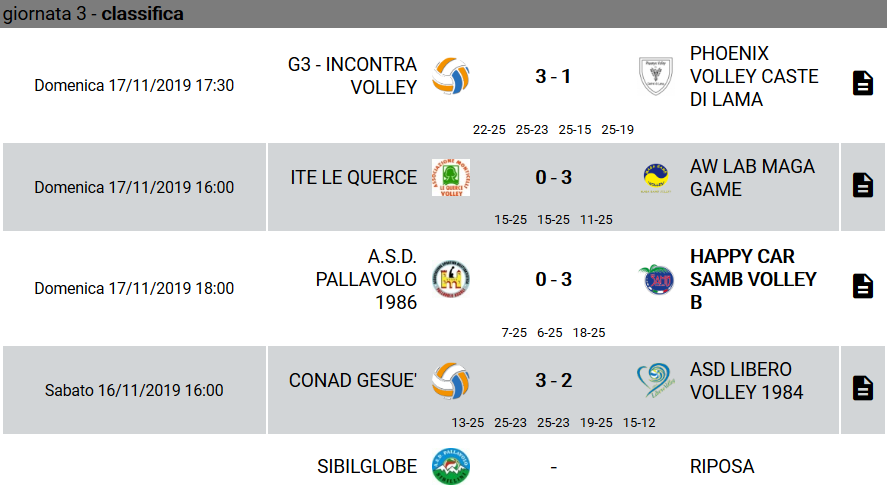This screenshot has width=887, height=499.
Task: Open match report for A.S.D. Pallavolo 1986 game
Action: [x=862, y=286]
